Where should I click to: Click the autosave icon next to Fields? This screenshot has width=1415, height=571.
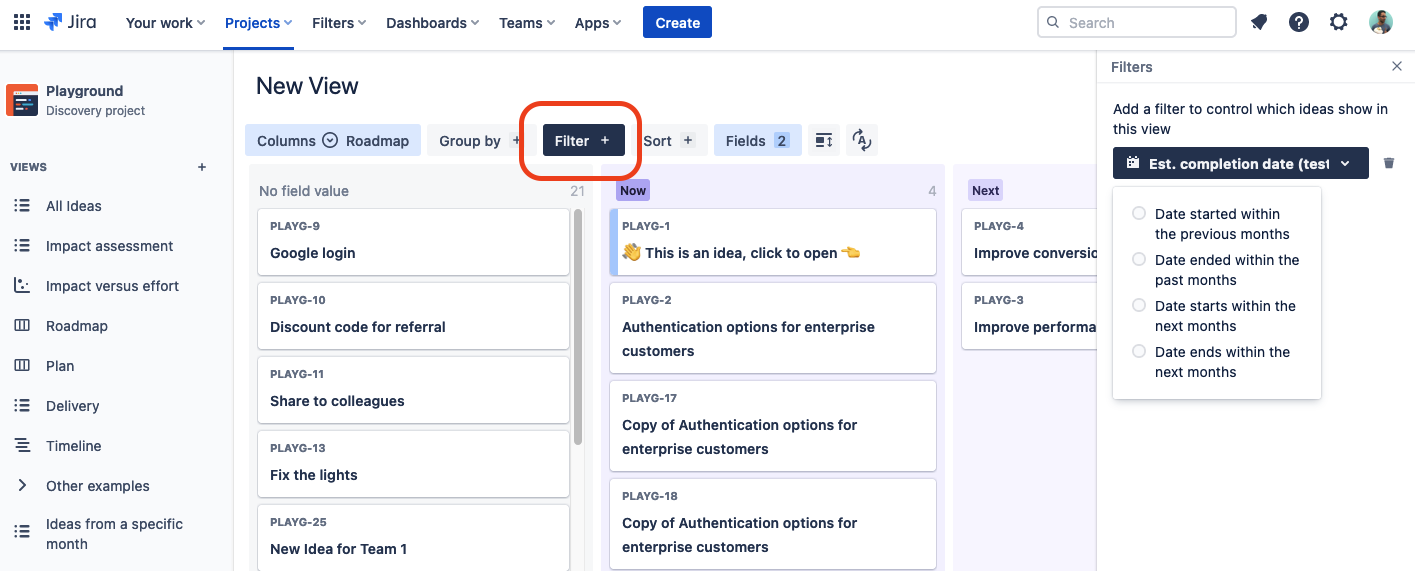[x=862, y=141]
